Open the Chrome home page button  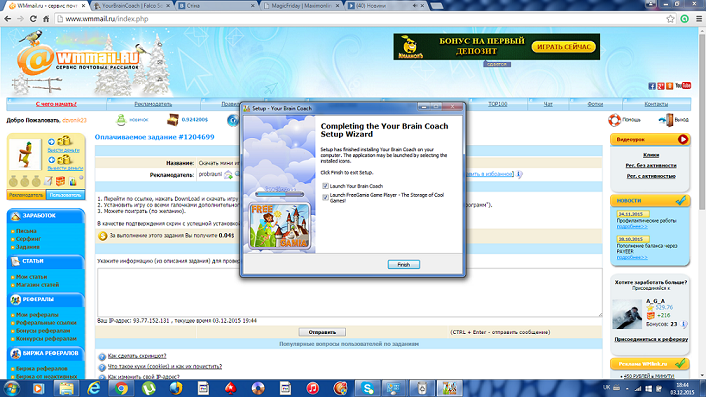[x=46, y=19]
